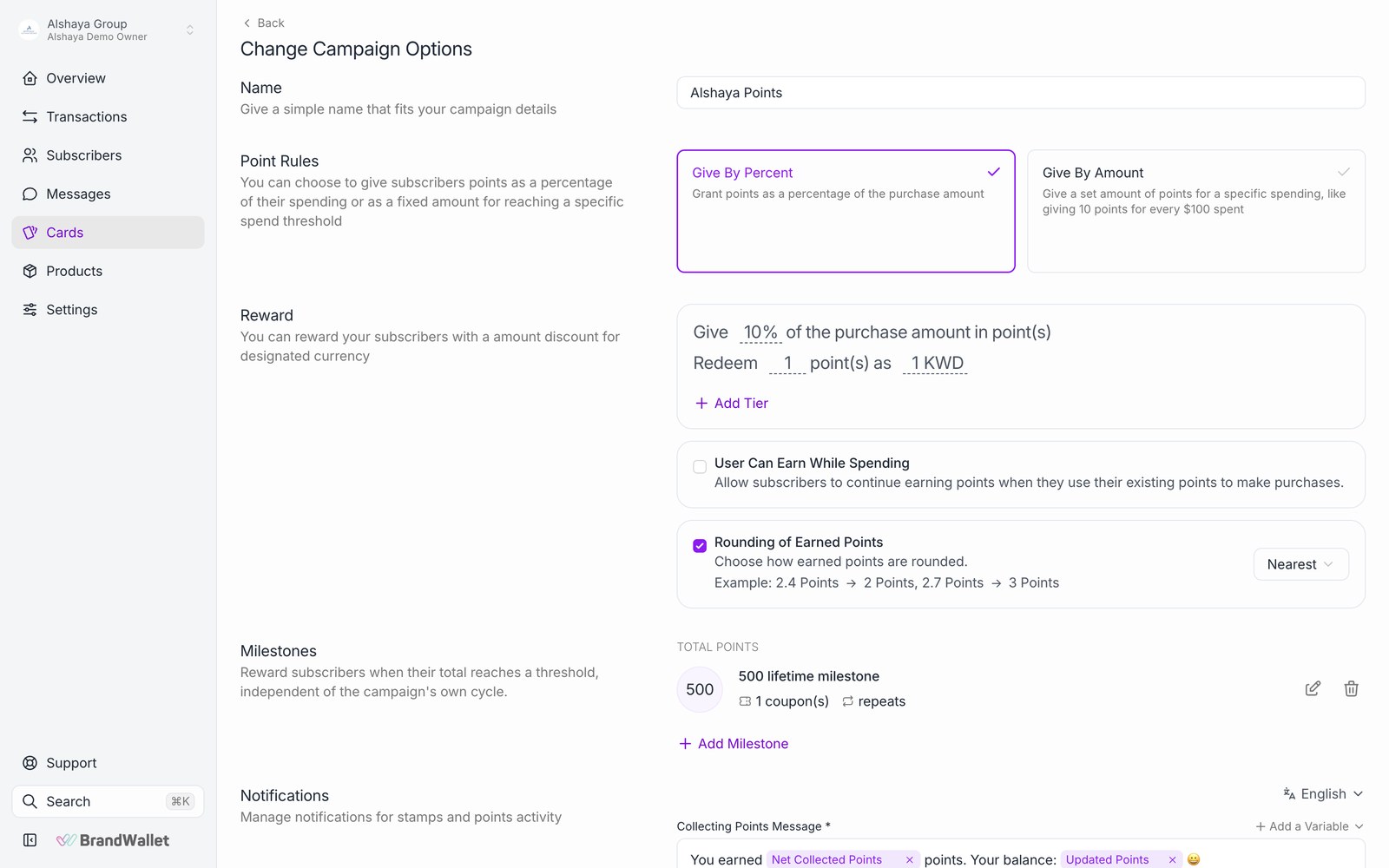Open the Messages section

pyautogui.click(x=108, y=194)
